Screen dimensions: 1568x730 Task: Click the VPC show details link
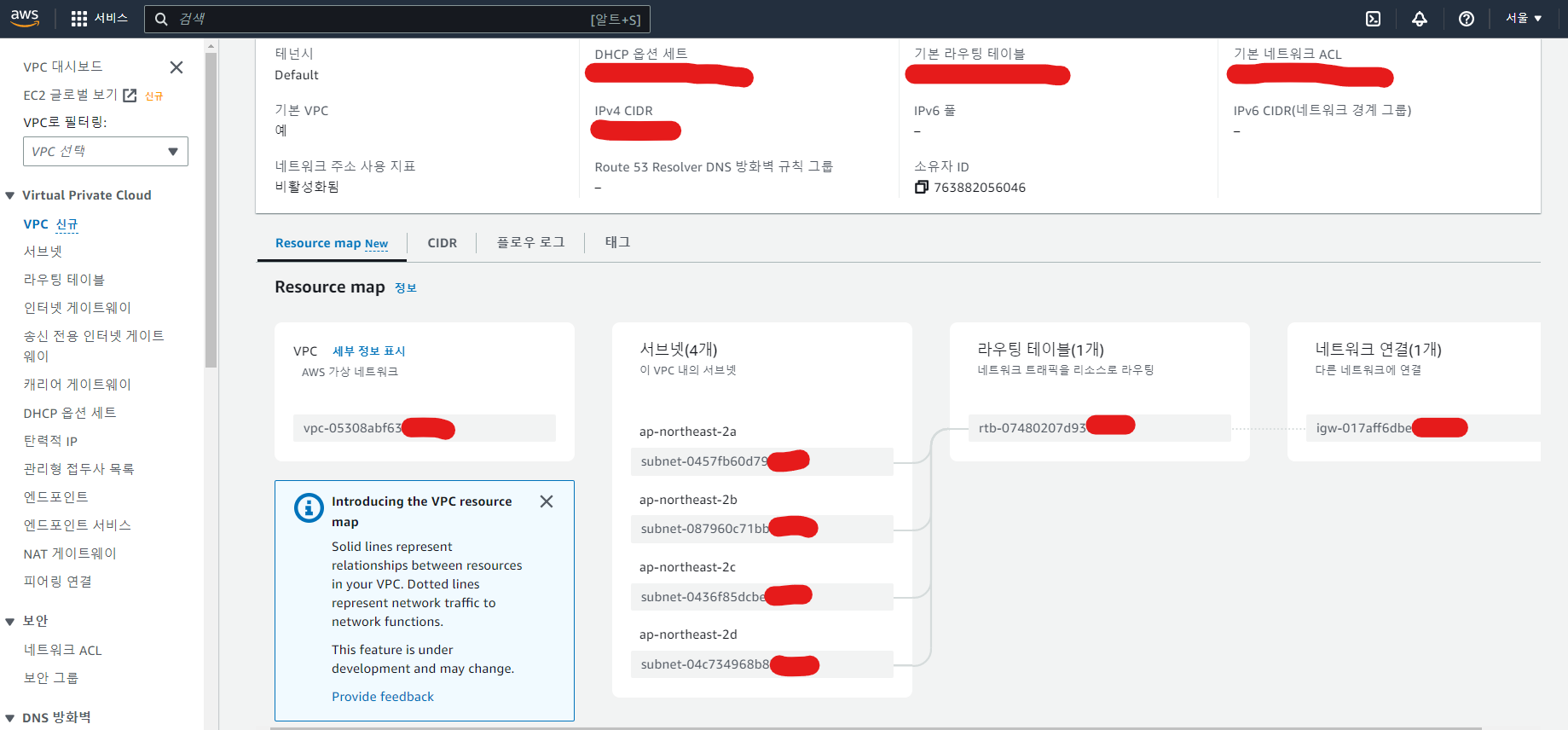[368, 351]
